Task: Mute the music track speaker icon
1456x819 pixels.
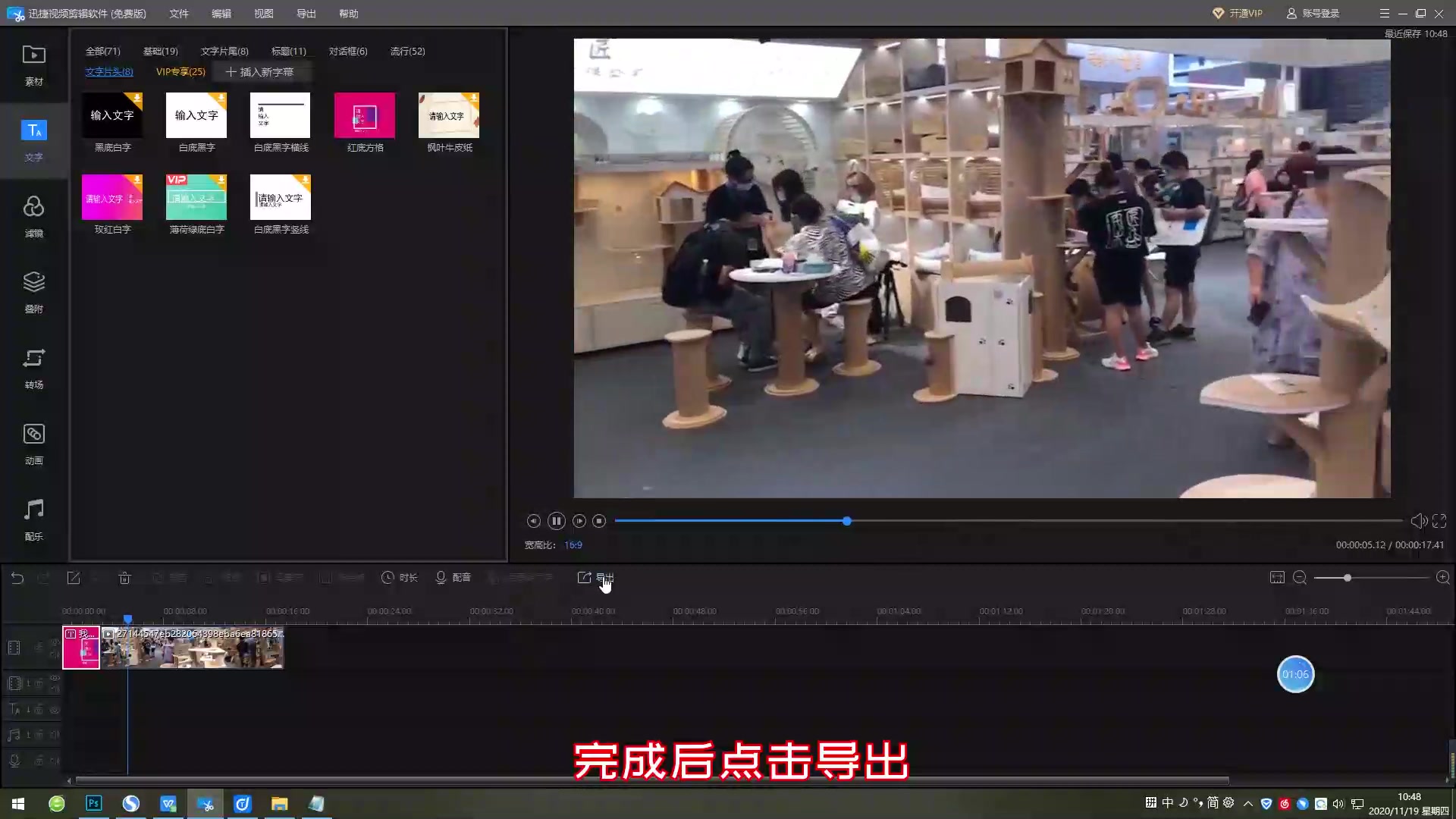Action: pyautogui.click(x=56, y=734)
